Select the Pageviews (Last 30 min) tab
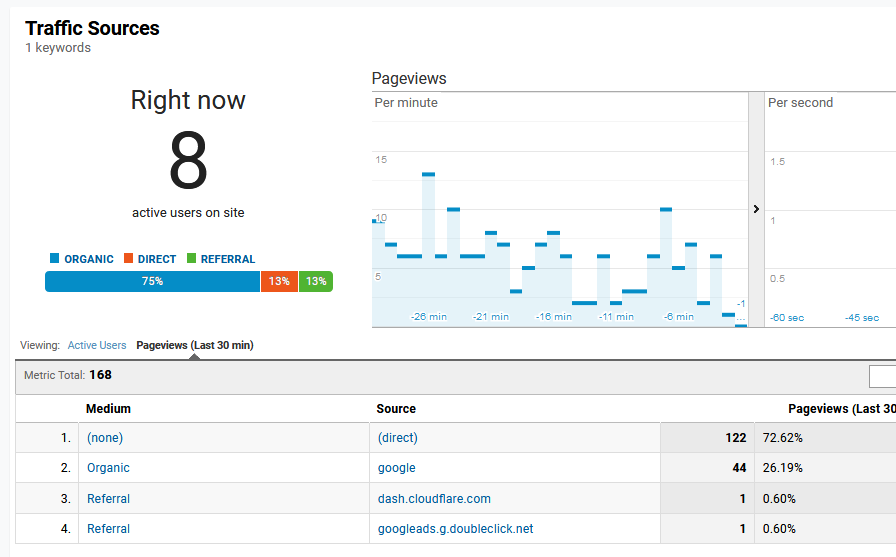Viewport: 896px width, 557px height. [x=194, y=345]
